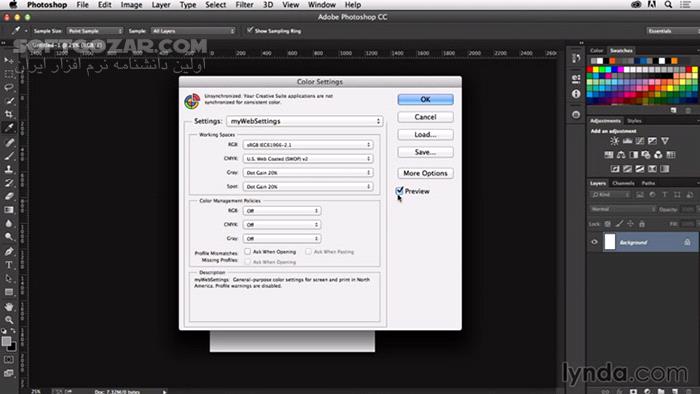Select the Background layer thumbnail

(609, 242)
